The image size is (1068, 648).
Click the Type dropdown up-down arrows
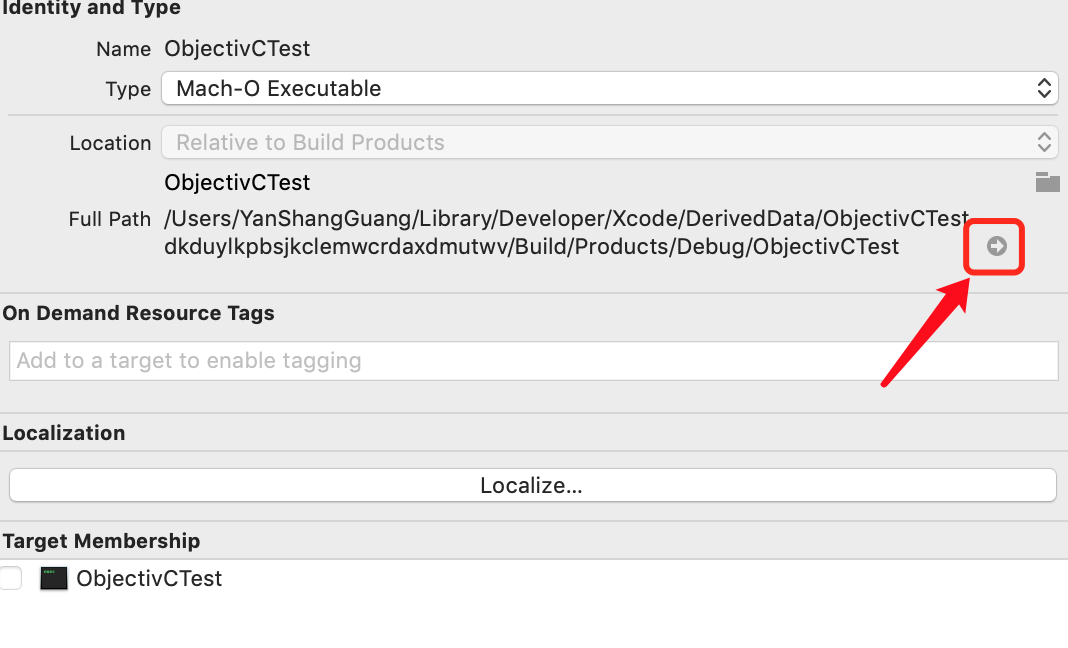click(x=1043, y=88)
